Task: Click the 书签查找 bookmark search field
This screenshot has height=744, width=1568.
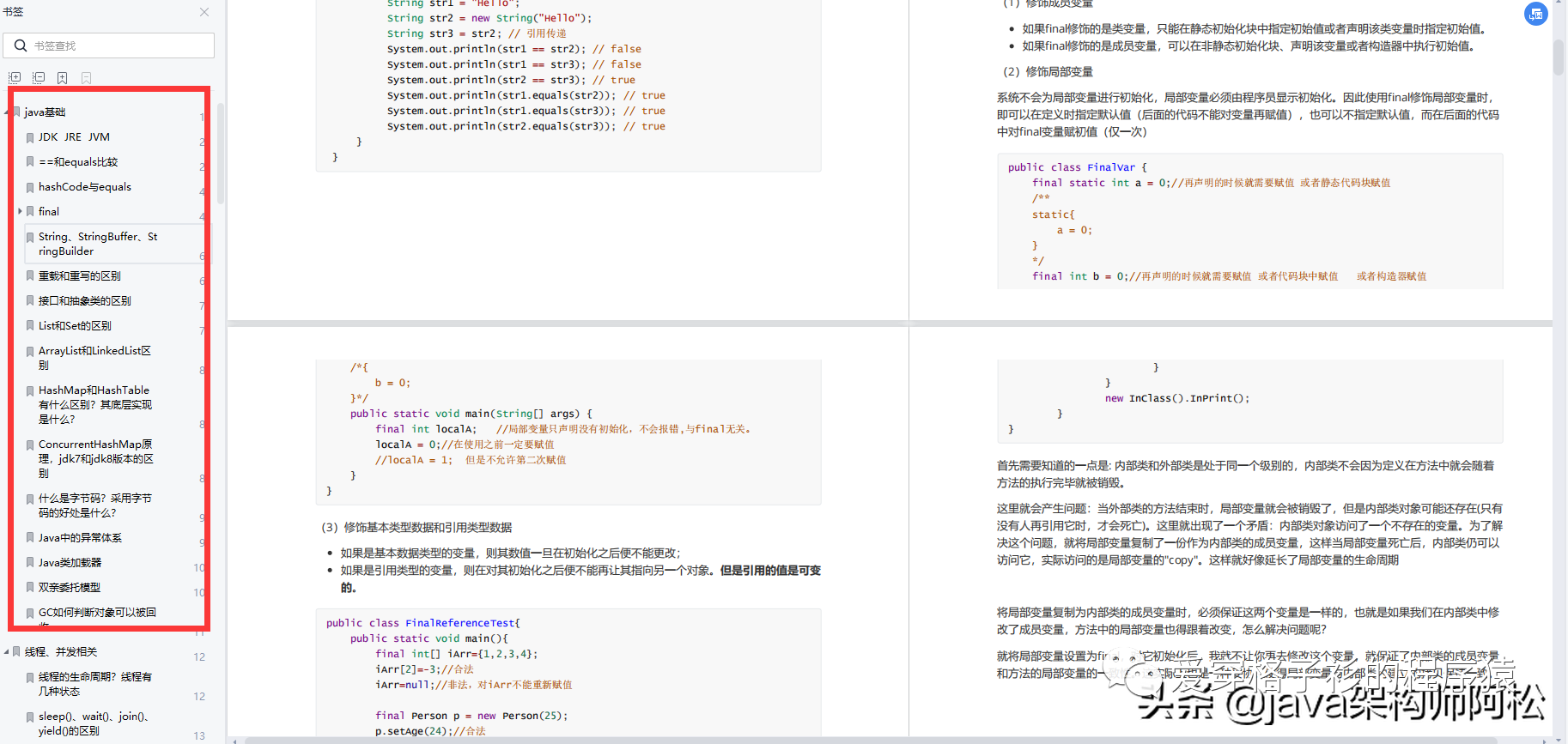Action: tap(109, 45)
